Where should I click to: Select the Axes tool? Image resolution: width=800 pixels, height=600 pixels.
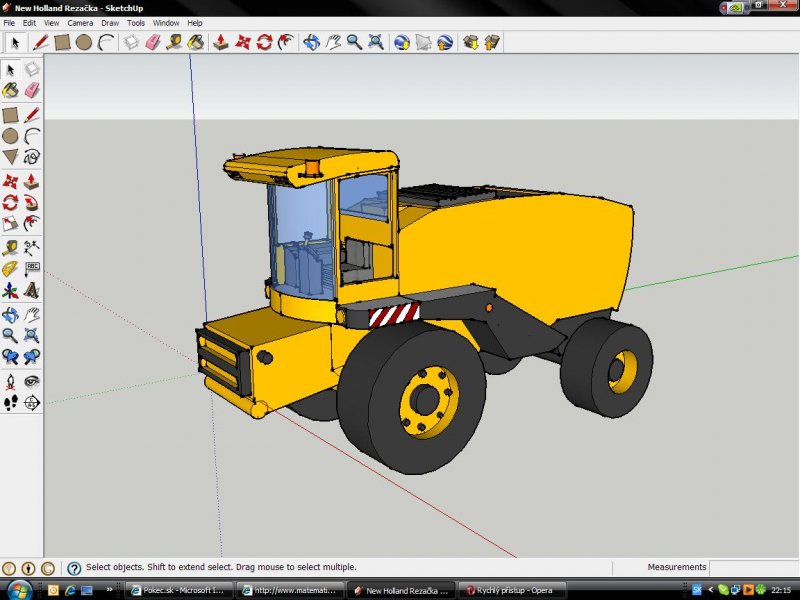pyautogui.click(x=10, y=291)
